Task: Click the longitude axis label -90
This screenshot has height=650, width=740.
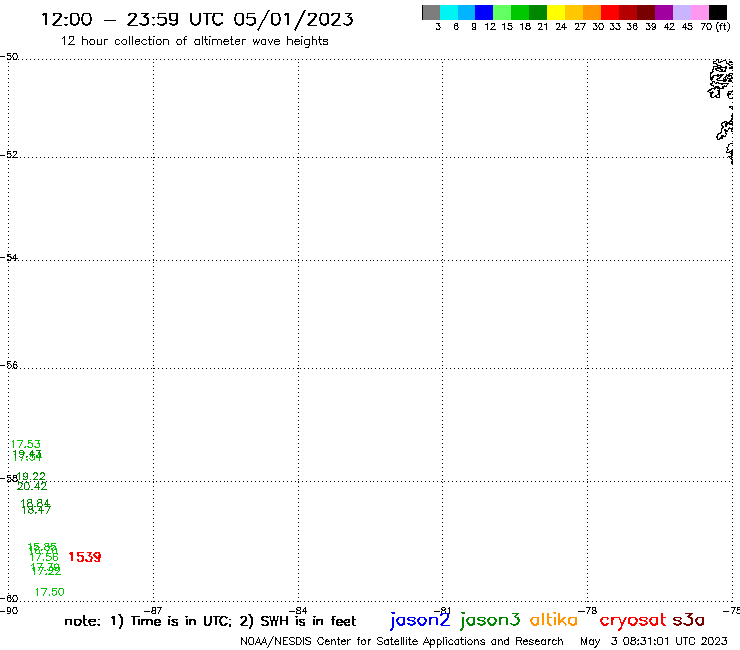Action: (x=9, y=610)
